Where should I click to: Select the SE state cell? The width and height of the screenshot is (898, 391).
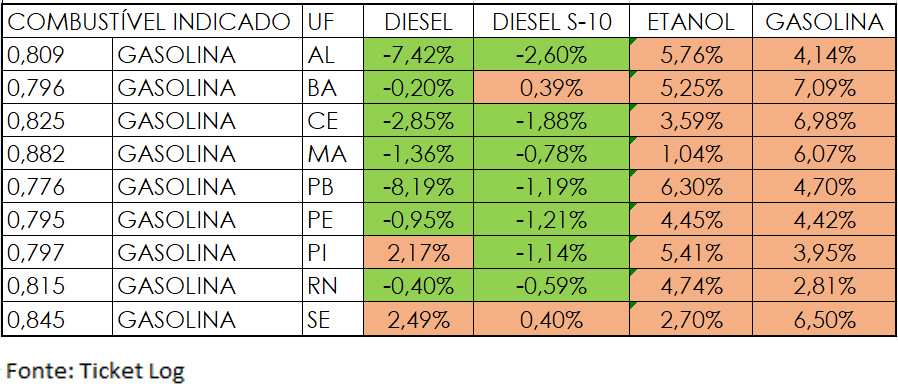333,319
